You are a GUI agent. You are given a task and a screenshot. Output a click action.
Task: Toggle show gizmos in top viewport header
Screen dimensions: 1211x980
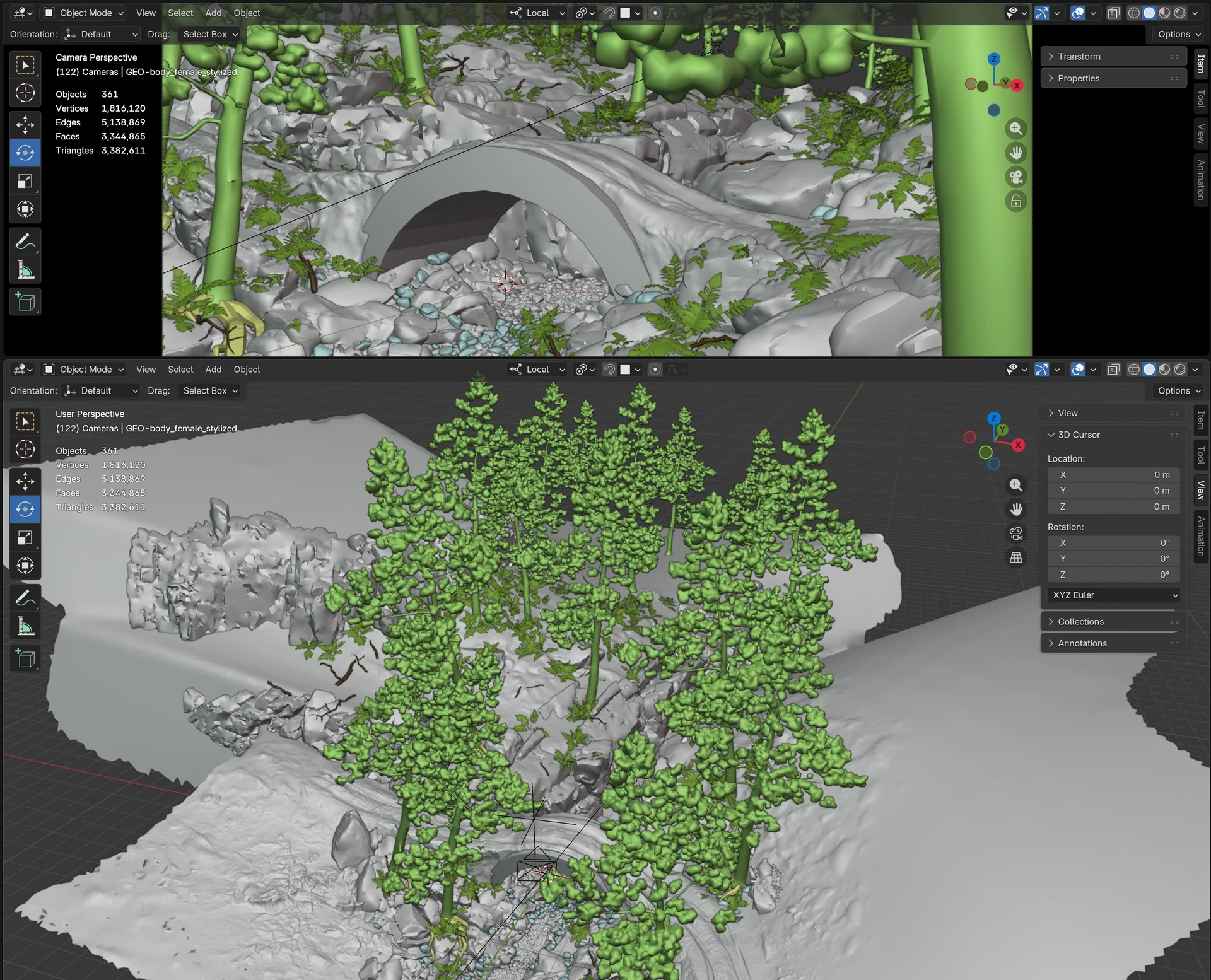point(1042,13)
